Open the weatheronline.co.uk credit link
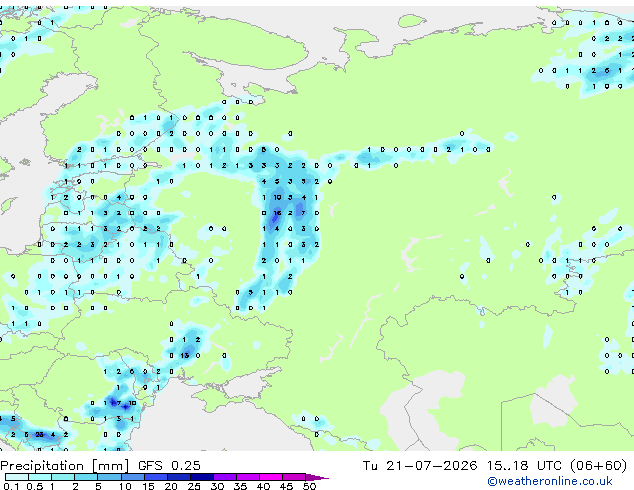 (x=550, y=481)
